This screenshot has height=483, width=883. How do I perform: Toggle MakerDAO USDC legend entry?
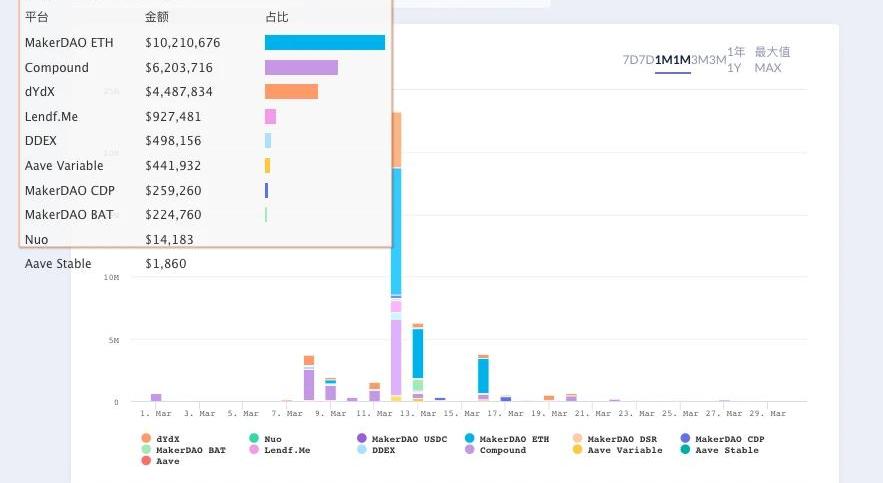point(362,439)
